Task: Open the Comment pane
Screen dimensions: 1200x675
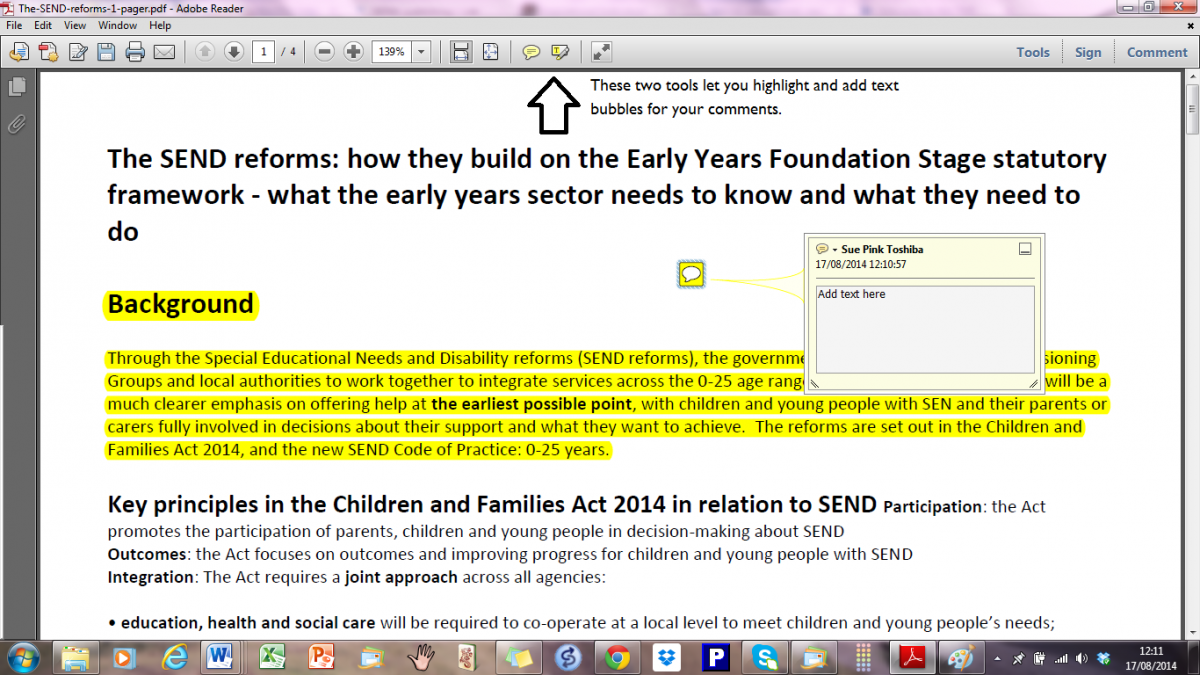Action: click(1157, 52)
